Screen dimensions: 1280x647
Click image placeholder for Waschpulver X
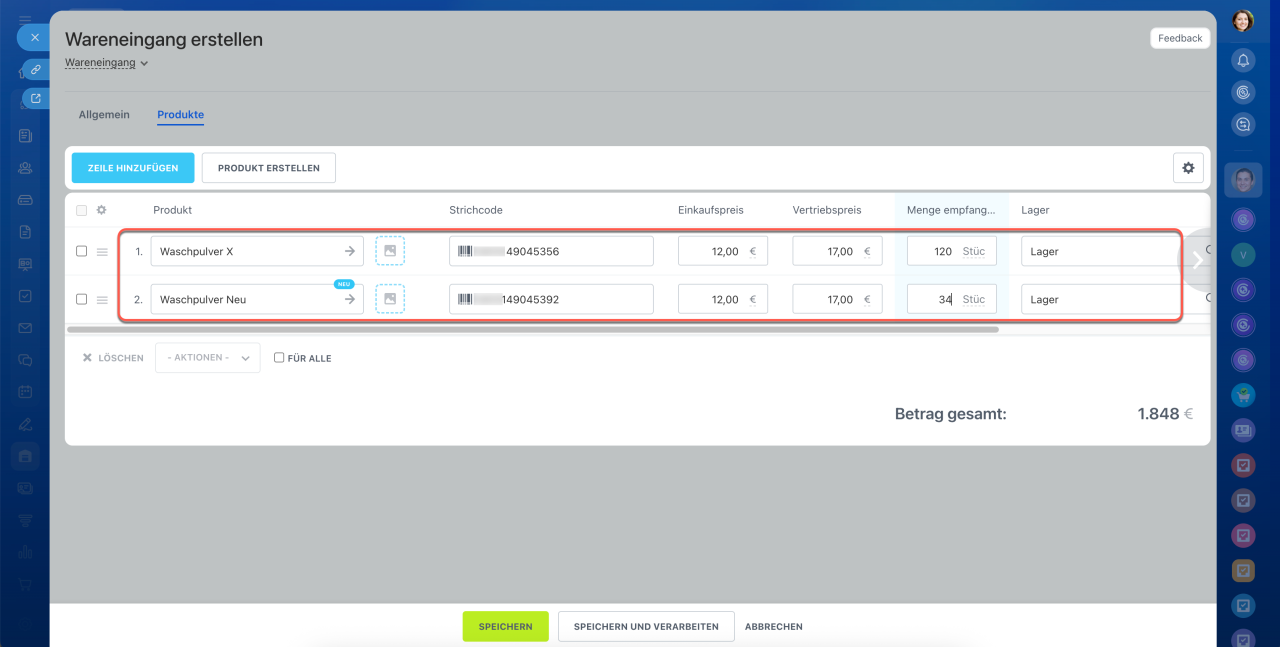(x=390, y=251)
